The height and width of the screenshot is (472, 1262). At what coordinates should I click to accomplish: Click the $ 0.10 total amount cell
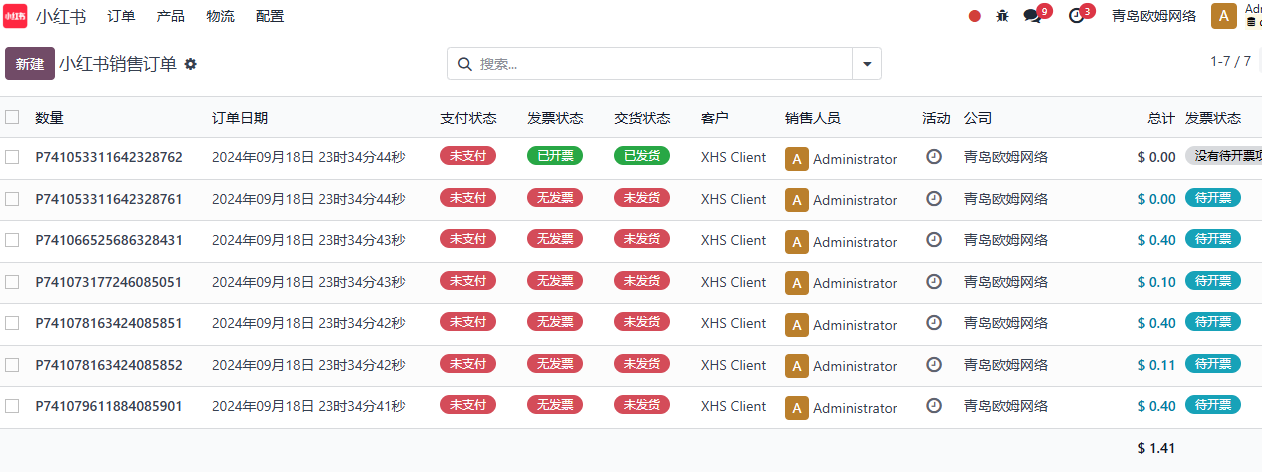1157,282
